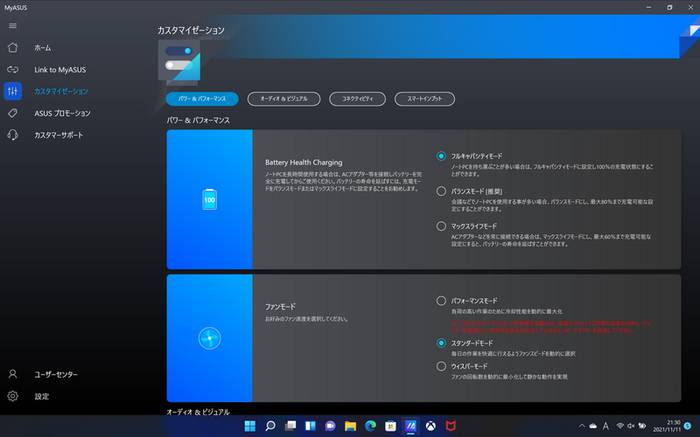Screen dimensions: 700x437
Task: Click the Power & Performance (パワー&パフォーマンス) section heading
Action: pyautogui.click(x=198, y=121)
